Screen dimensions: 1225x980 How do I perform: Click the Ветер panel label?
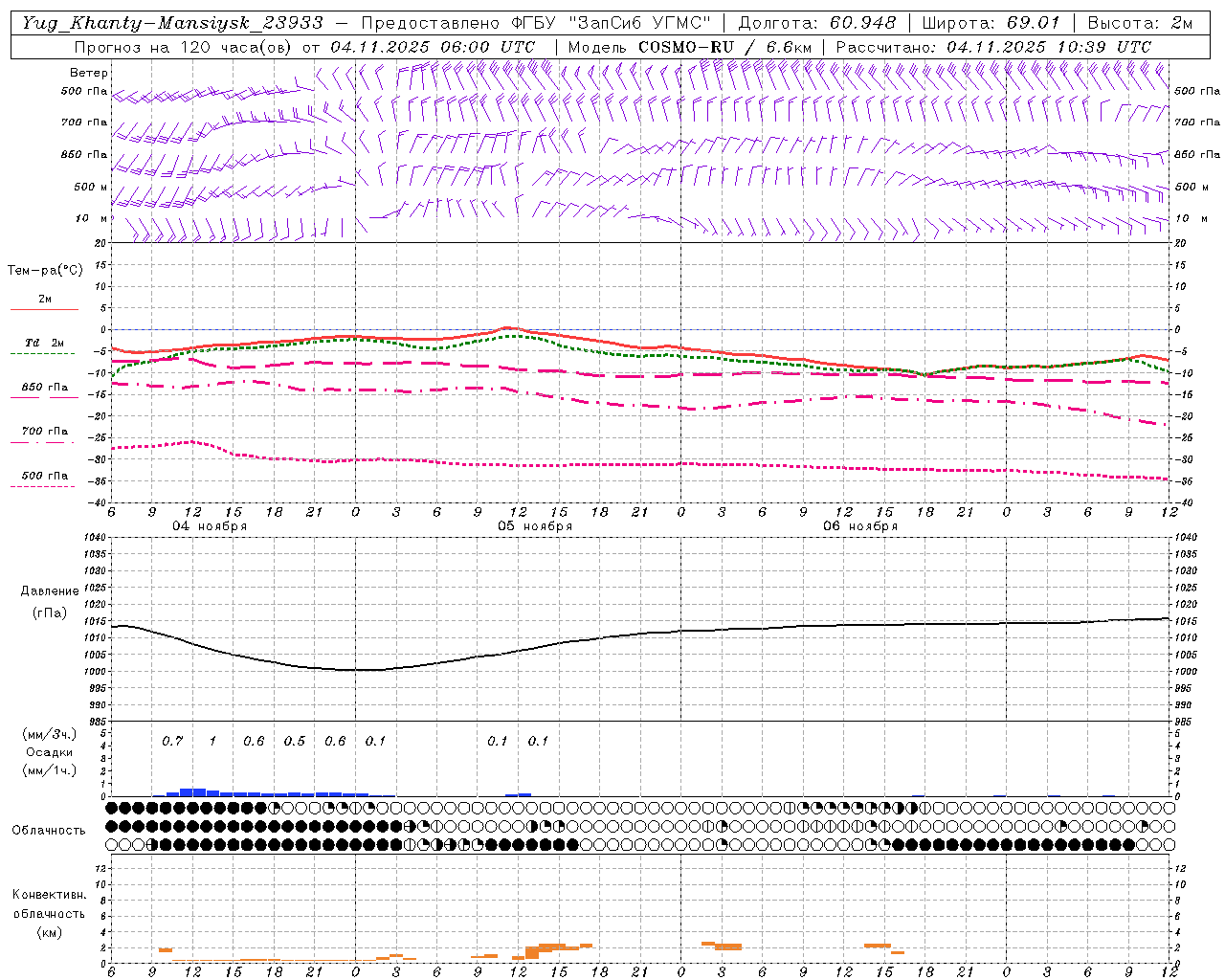(89, 73)
